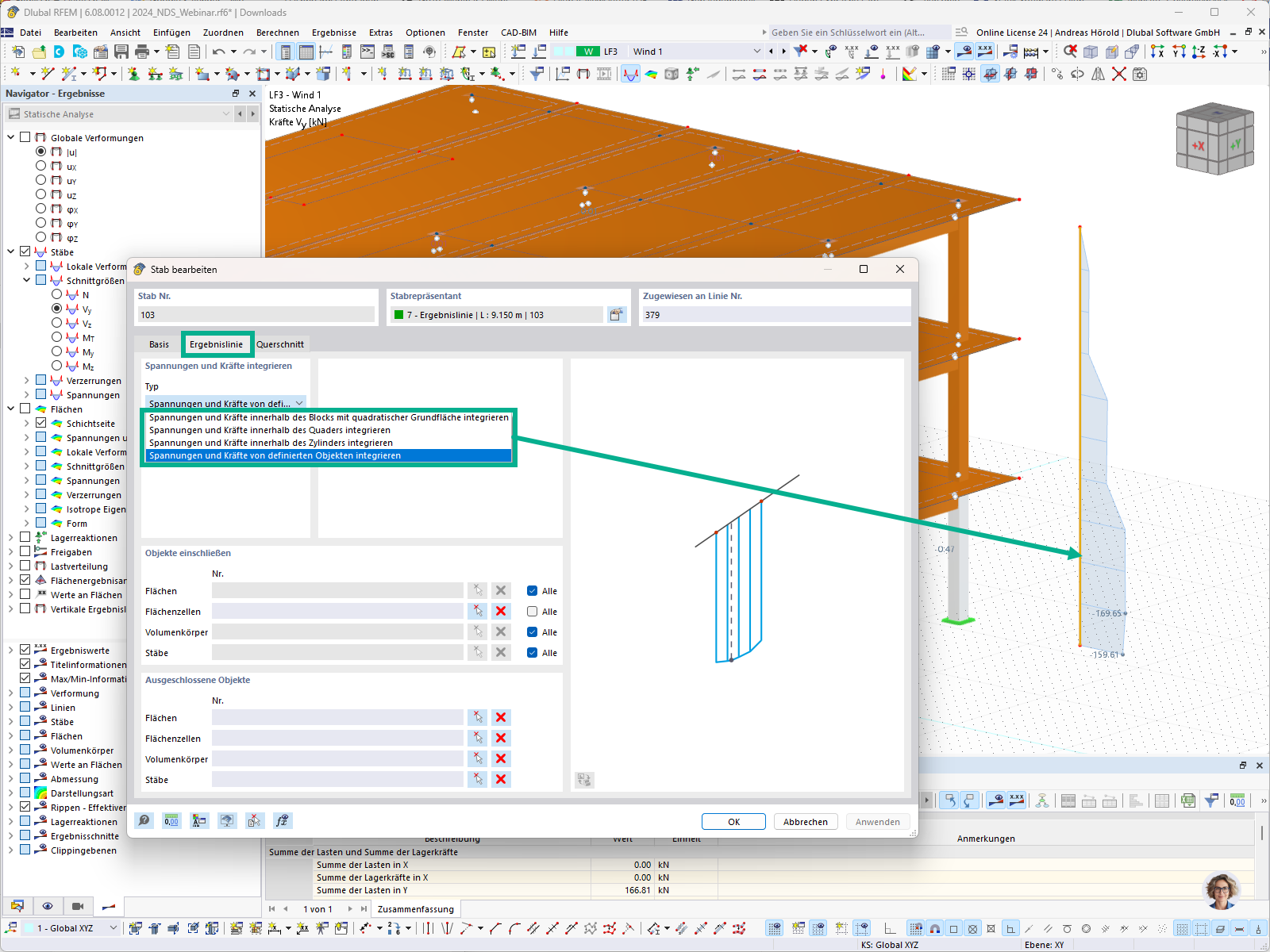Open the dialog help question icon
Image resolution: width=1270 pixels, height=952 pixels.
145,820
